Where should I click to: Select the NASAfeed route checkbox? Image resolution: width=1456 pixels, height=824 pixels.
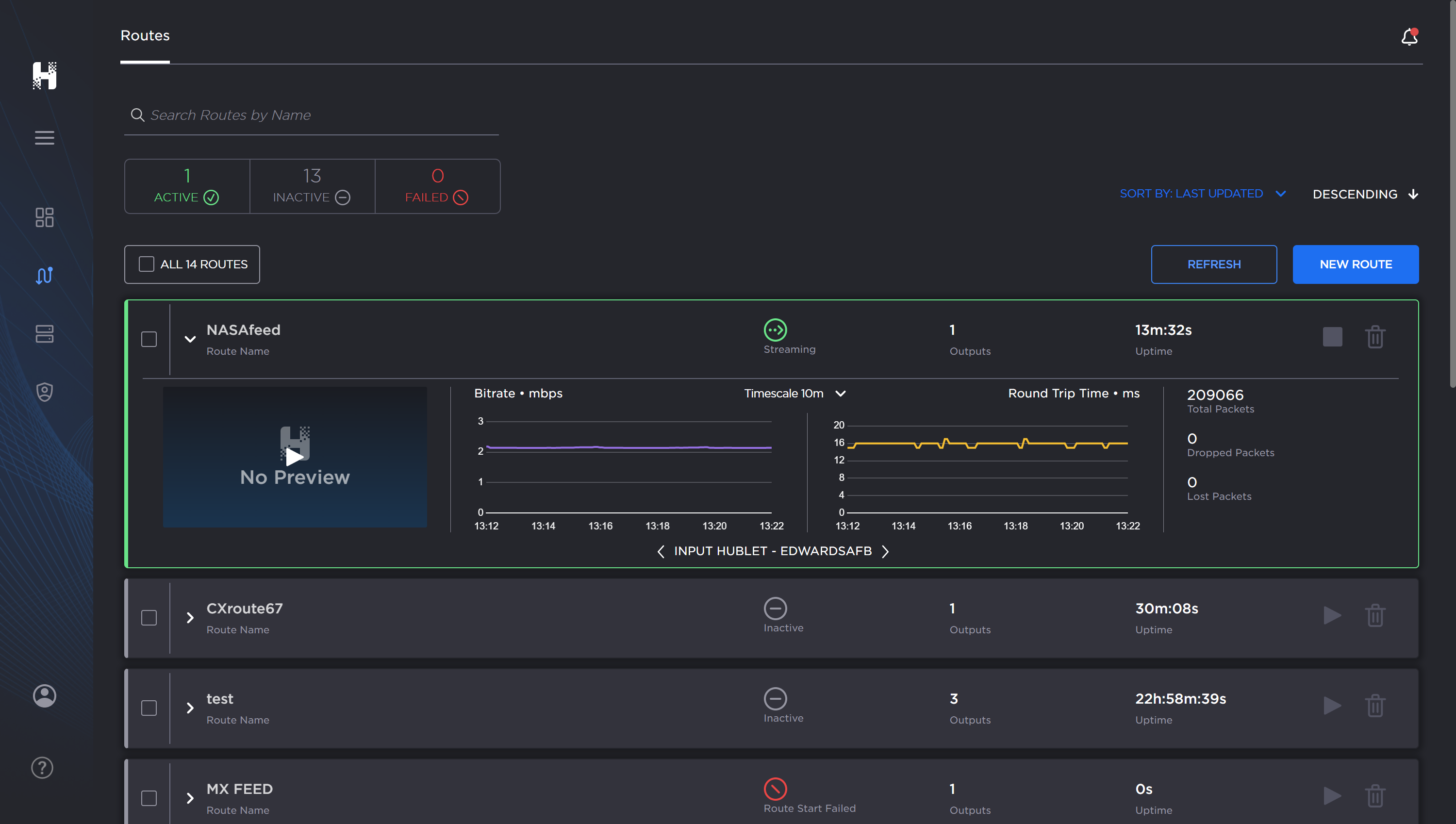pyautogui.click(x=149, y=339)
